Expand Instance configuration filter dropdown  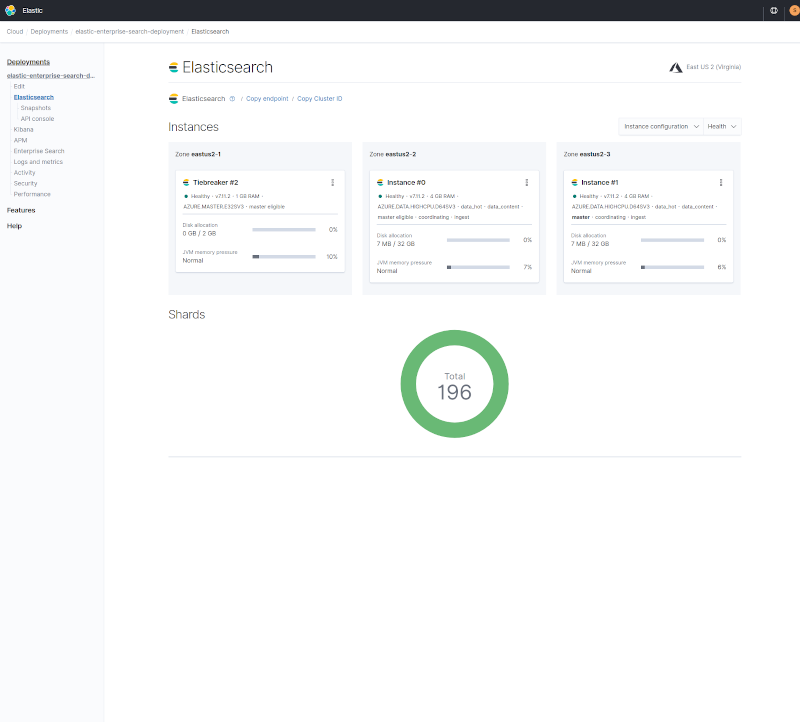point(661,127)
